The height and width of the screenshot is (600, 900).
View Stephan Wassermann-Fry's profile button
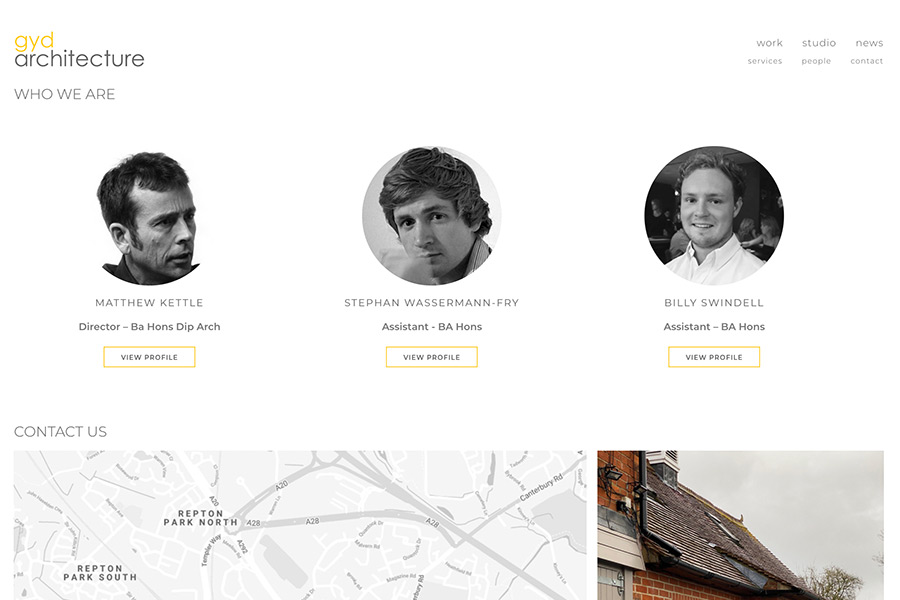(x=432, y=357)
